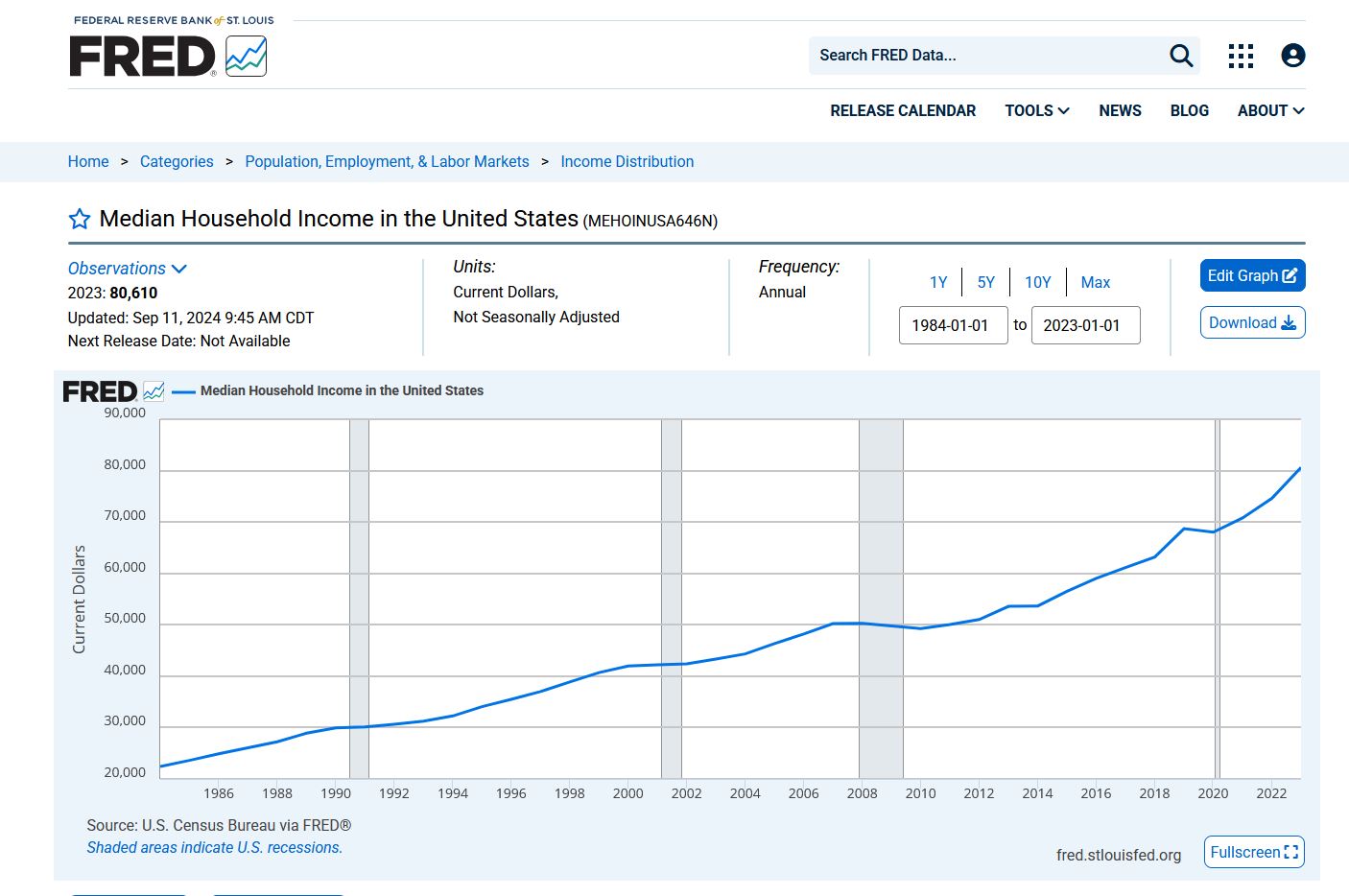
Task: Click the search magnifier icon
Action: [x=1181, y=56]
